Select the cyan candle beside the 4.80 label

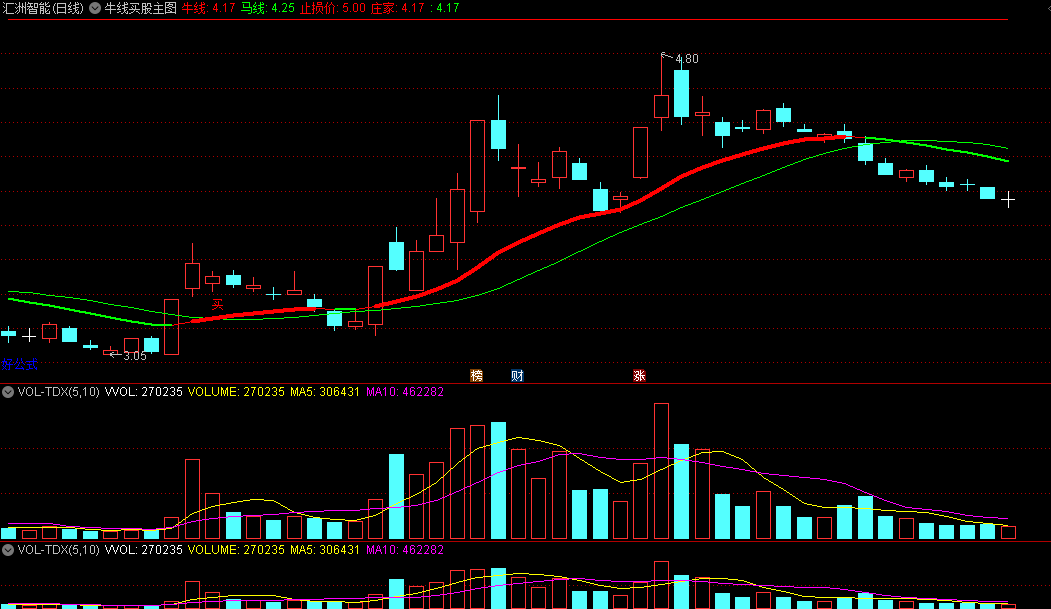click(682, 93)
